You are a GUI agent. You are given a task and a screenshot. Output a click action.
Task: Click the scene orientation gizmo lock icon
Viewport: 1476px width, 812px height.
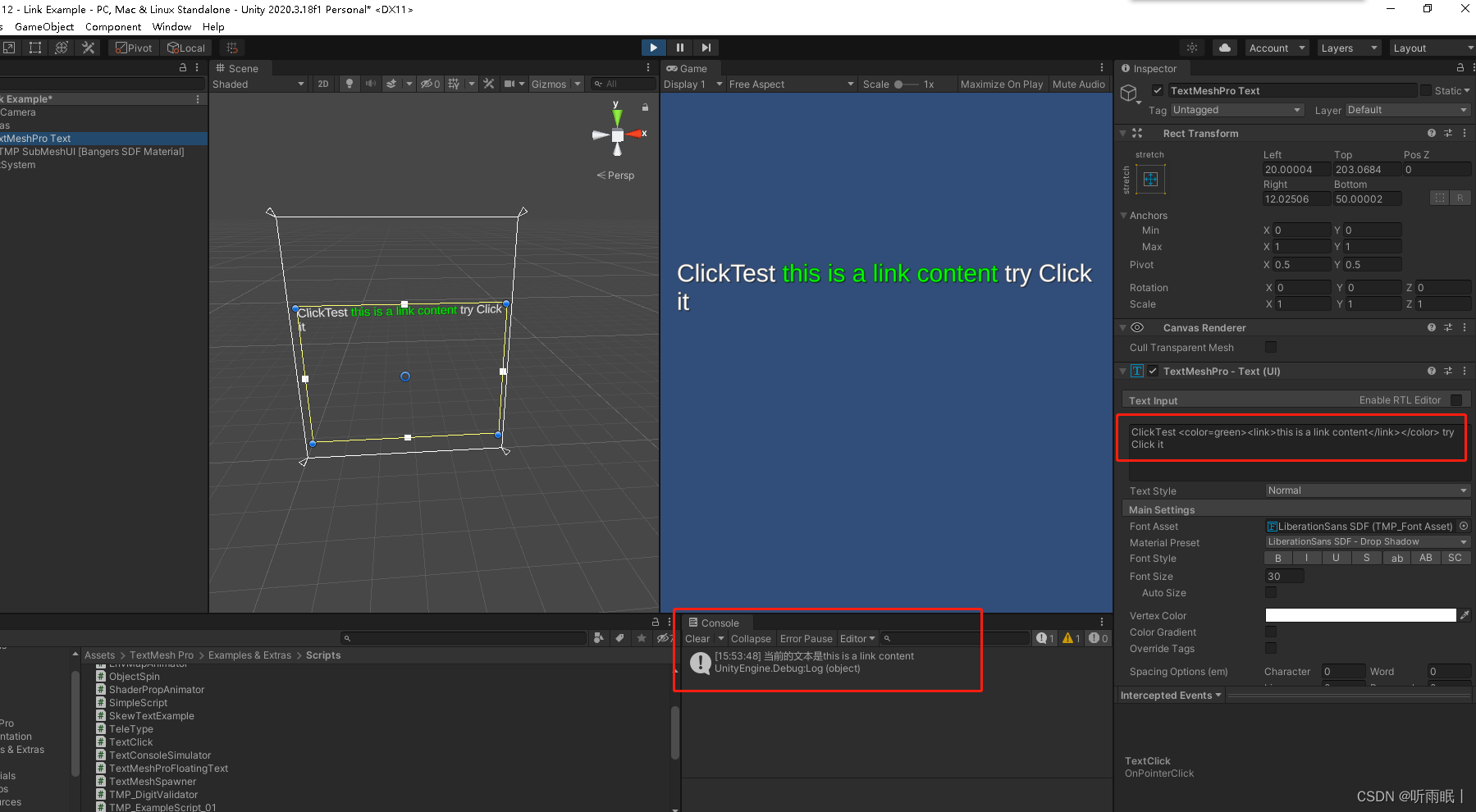click(x=645, y=107)
